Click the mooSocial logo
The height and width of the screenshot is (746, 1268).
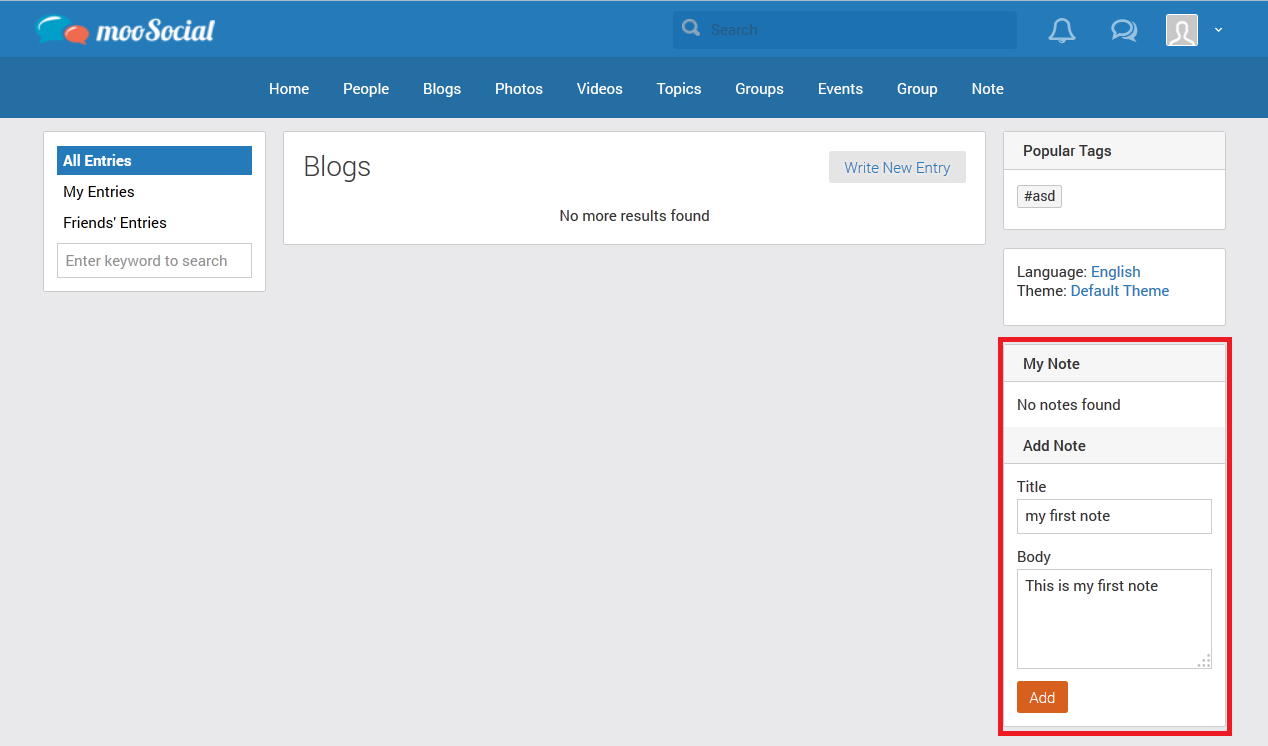(x=126, y=30)
